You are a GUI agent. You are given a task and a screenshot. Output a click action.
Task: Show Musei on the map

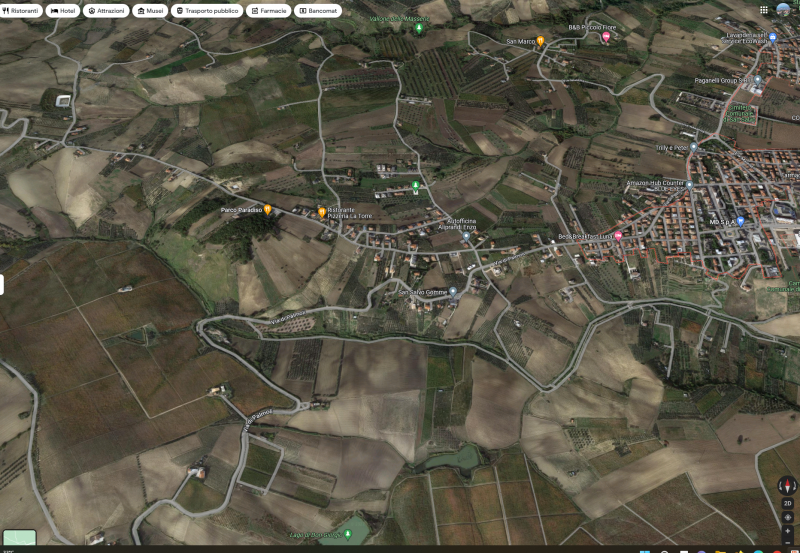click(x=150, y=11)
